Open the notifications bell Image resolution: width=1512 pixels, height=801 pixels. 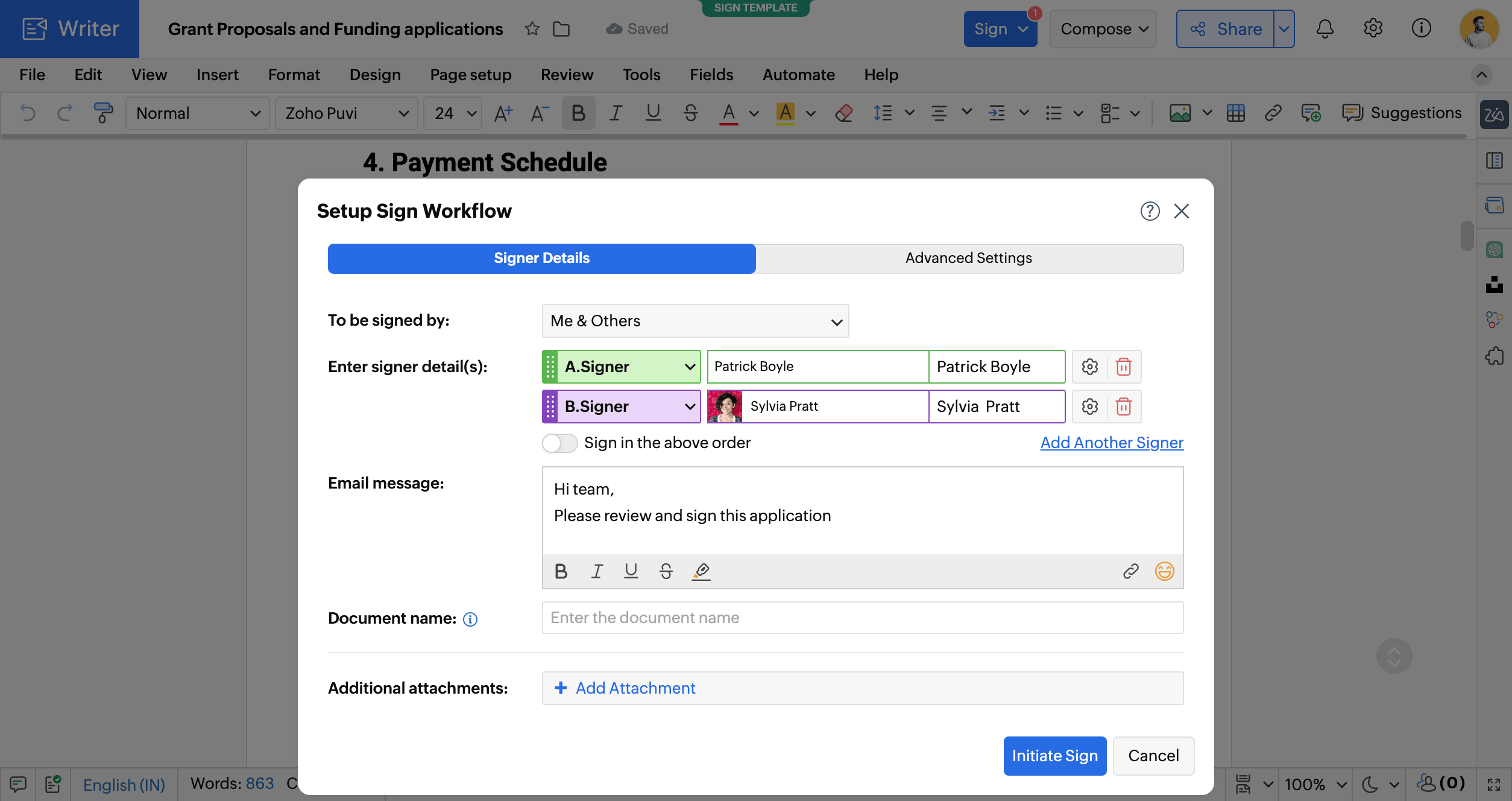tap(1325, 29)
